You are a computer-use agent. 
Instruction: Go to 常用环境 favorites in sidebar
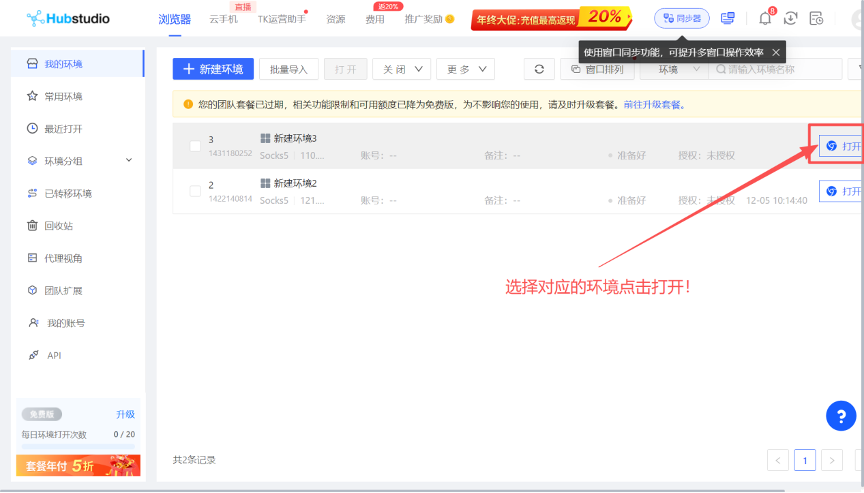tap(63, 96)
